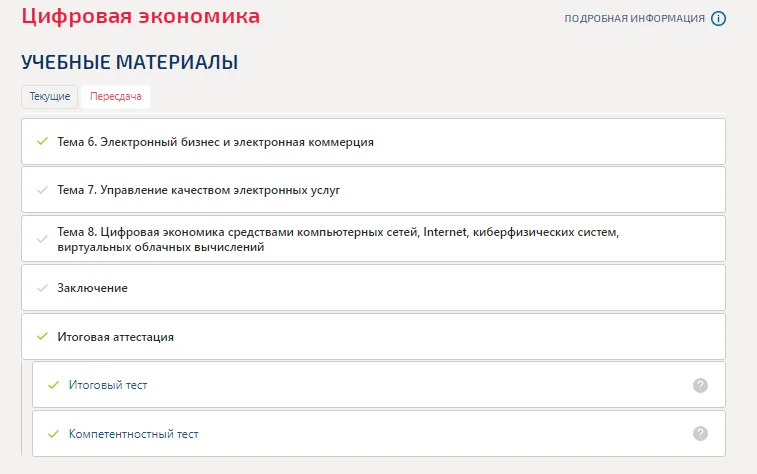Expand Тема 7. Управление качеством row
The height and width of the screenshot is (474, 757).
[x=373, y=190]
